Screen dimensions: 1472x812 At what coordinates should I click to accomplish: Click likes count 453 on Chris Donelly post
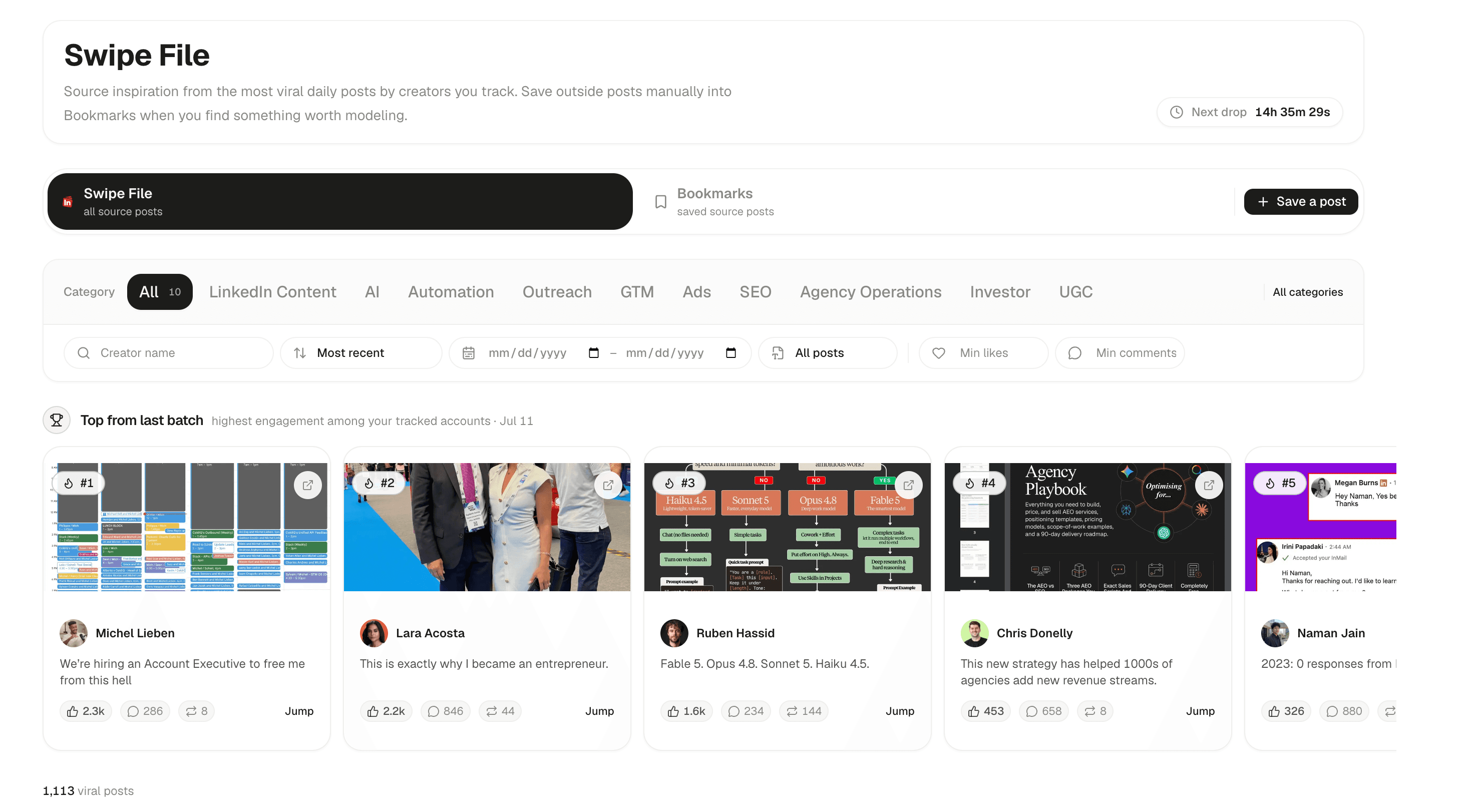[986, 711]
